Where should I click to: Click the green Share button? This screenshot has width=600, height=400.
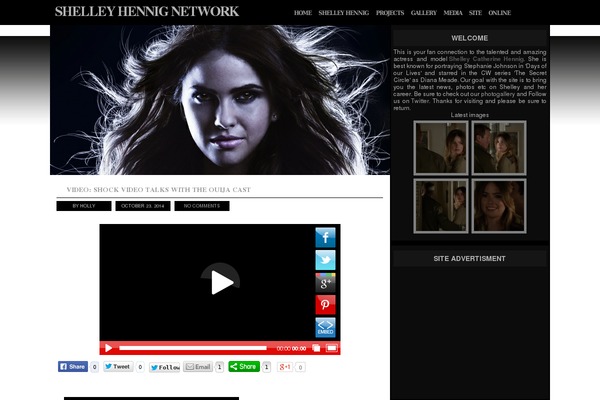(244, 367)
